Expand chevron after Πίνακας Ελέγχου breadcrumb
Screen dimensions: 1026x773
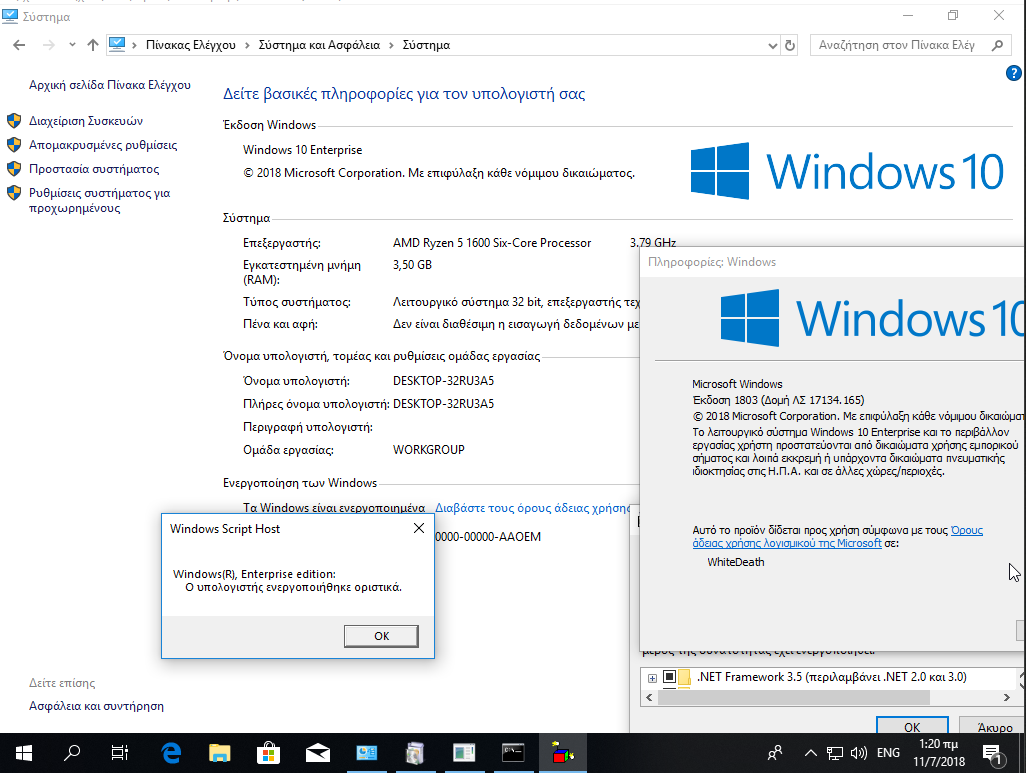coord(247,45)
